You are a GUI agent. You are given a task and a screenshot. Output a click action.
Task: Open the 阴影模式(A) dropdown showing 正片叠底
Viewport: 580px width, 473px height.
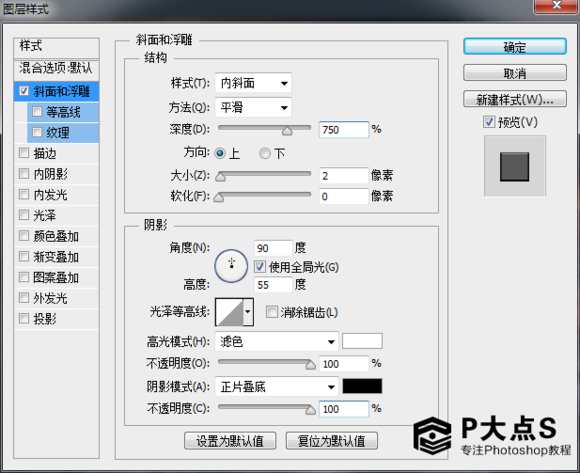pyautogui.click(x=277, y=387)
